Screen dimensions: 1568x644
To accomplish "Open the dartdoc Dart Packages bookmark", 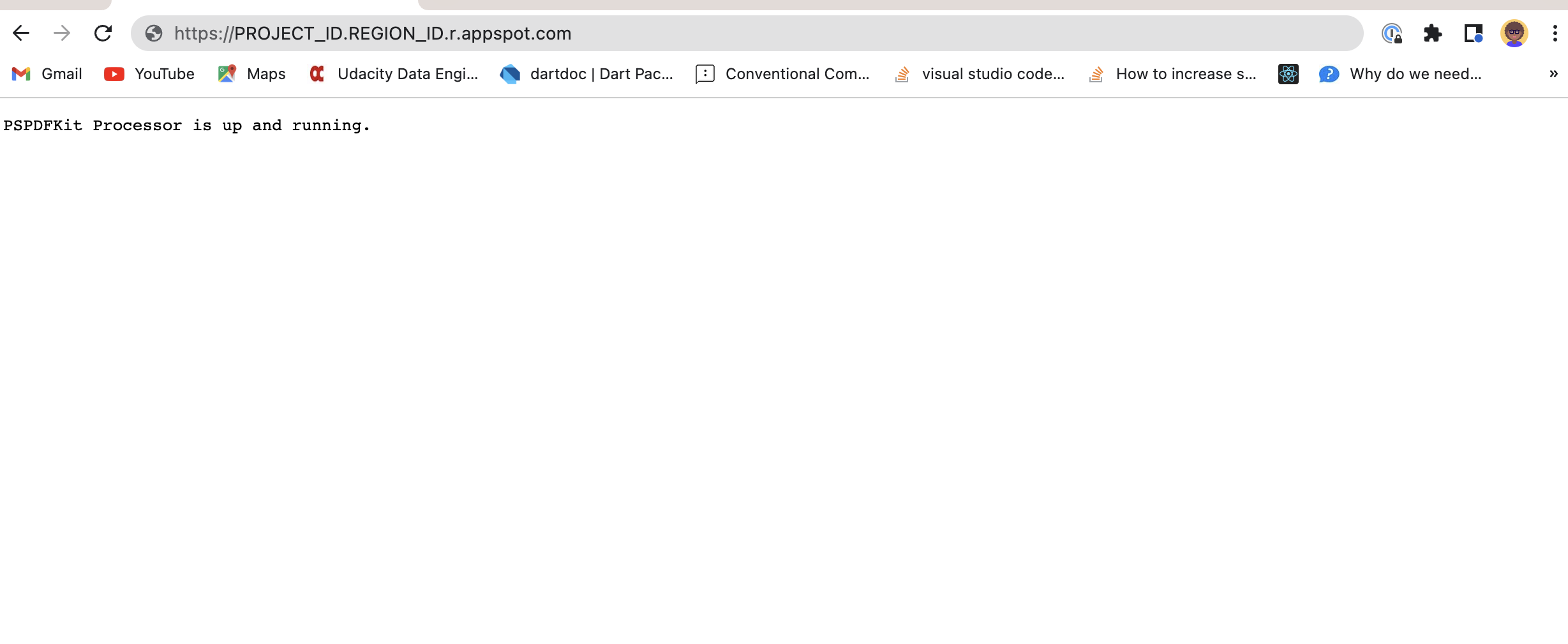I will pos(586,73).
